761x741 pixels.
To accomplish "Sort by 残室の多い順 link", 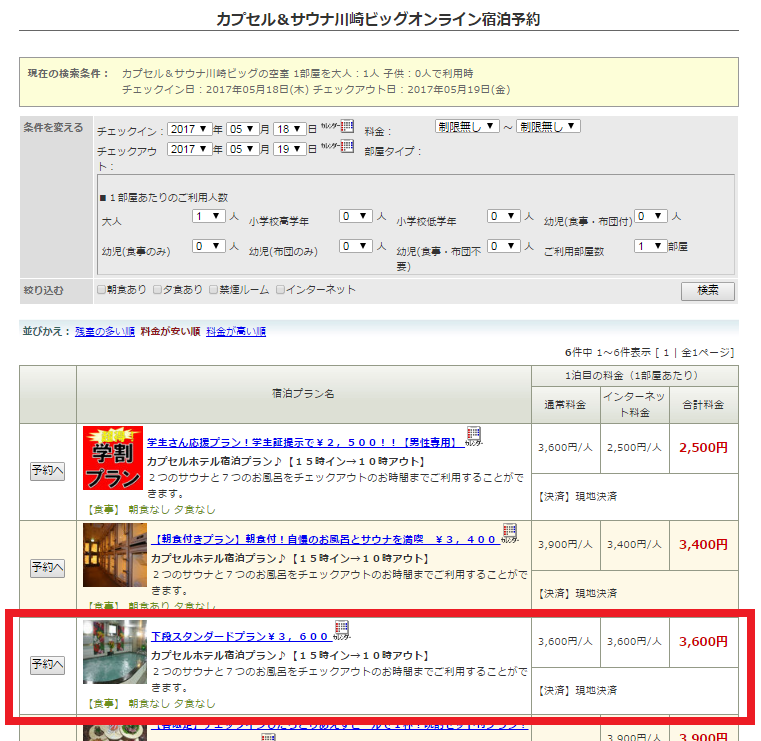I will point(104,331).
